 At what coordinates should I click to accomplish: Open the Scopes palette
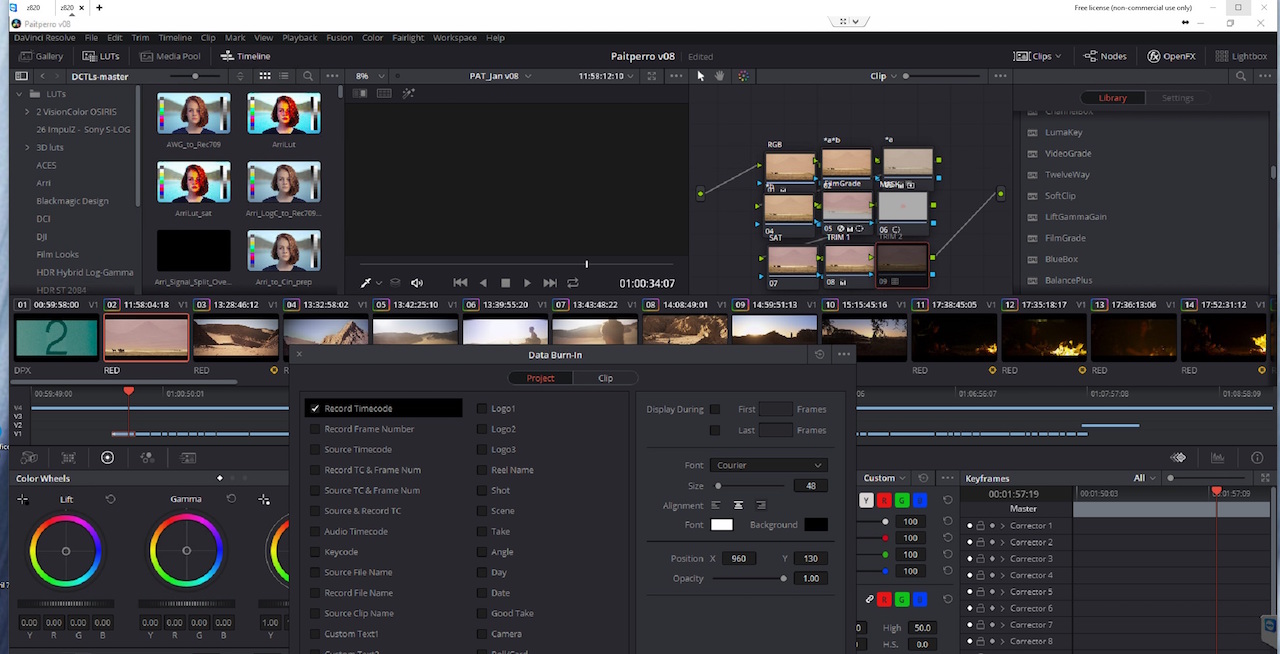1217,458
